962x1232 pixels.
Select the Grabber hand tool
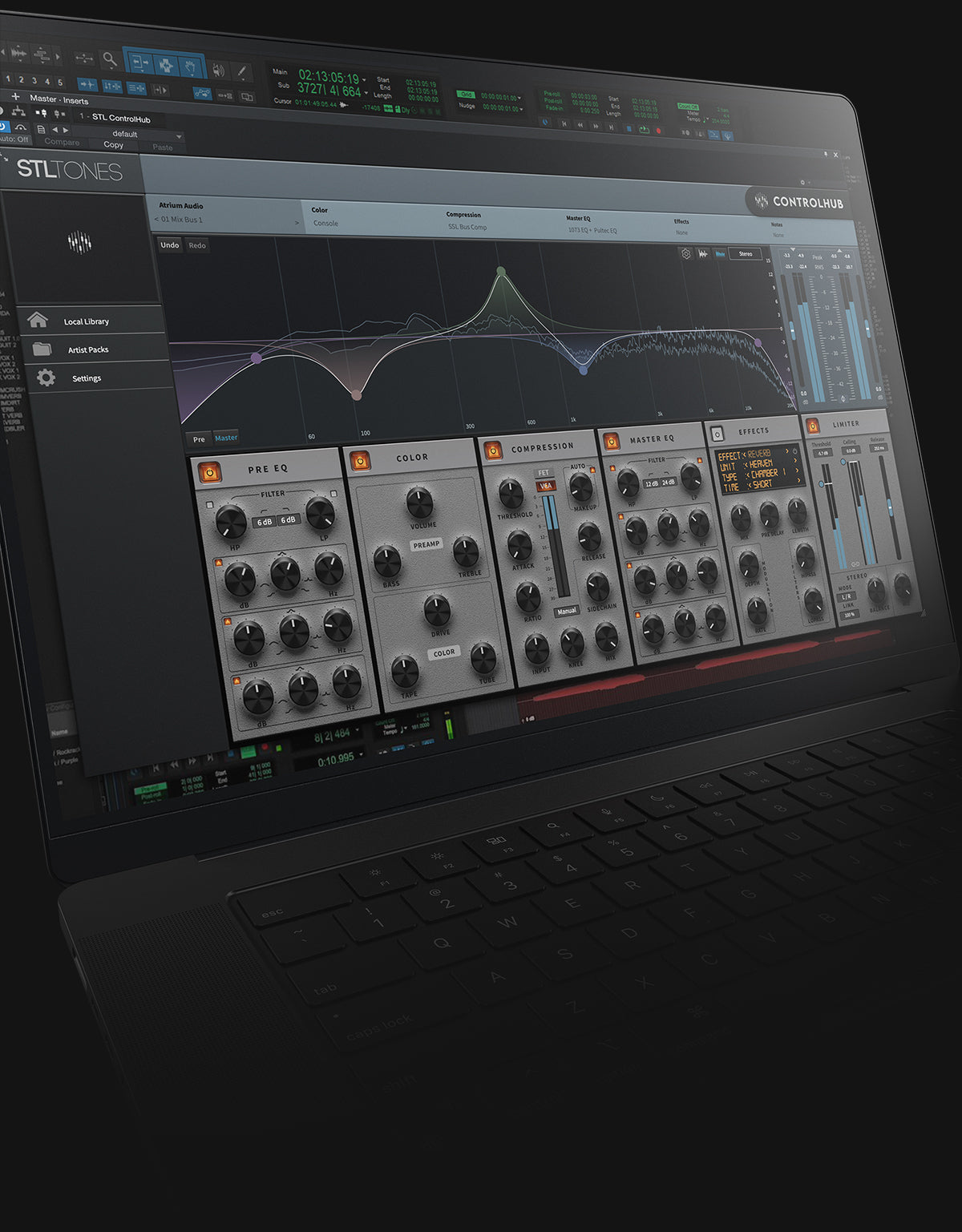(x=191, y=67)
